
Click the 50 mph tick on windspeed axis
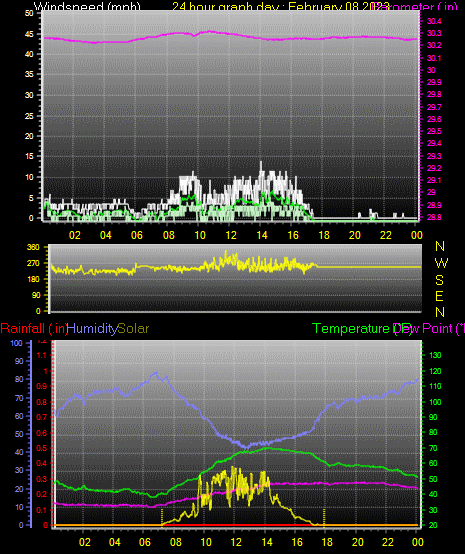tap(29, 13)
